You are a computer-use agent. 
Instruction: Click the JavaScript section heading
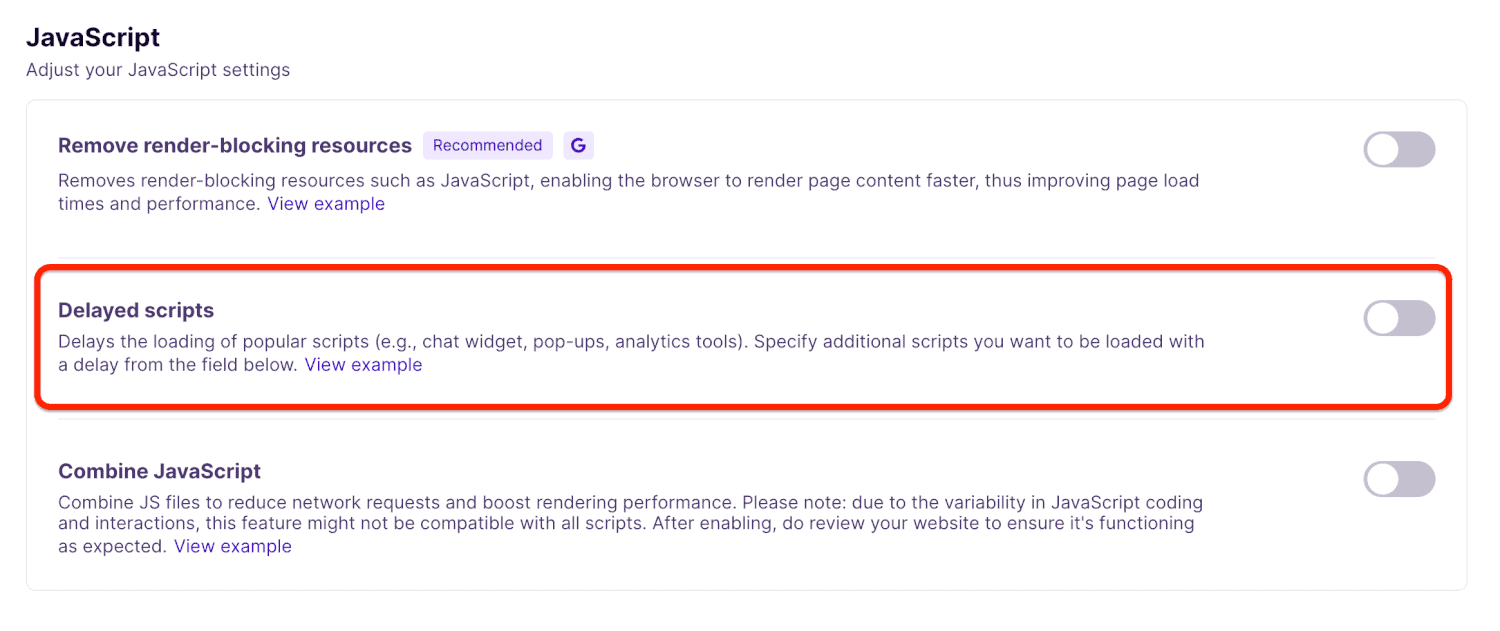pos(93,38)
